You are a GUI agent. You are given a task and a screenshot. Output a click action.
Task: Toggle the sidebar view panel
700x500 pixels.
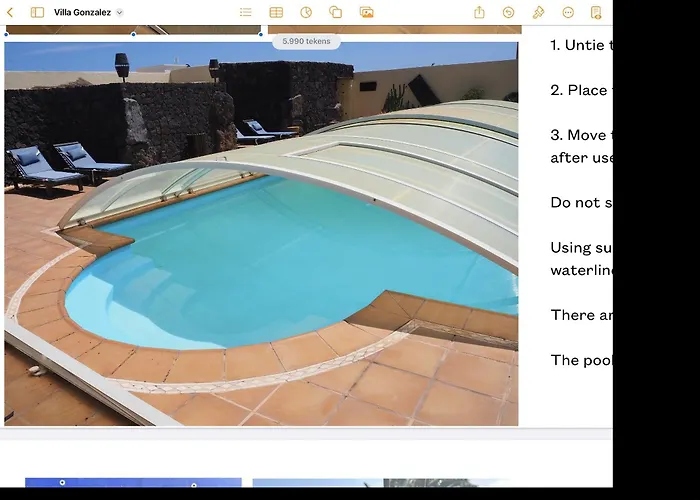[x=37, y=12]
